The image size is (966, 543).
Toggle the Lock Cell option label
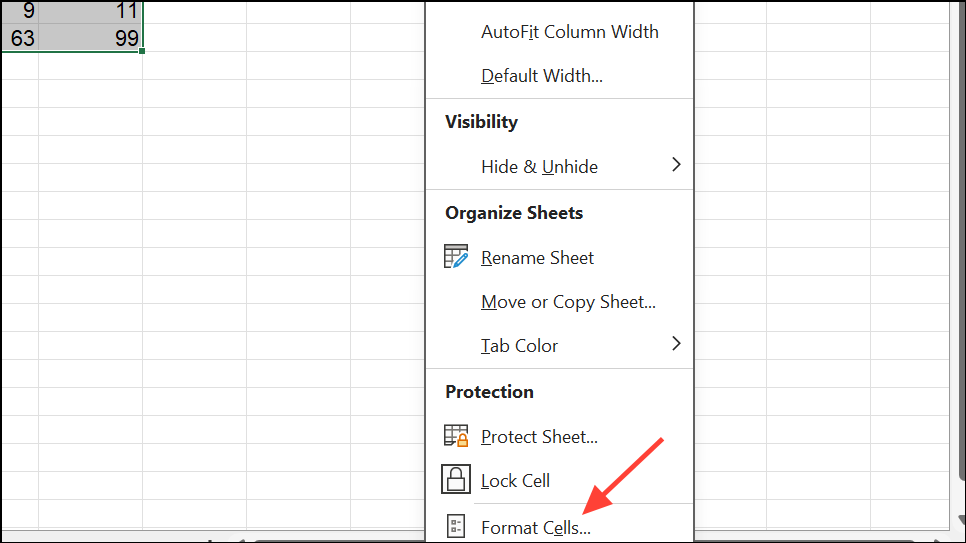(515, 481)
